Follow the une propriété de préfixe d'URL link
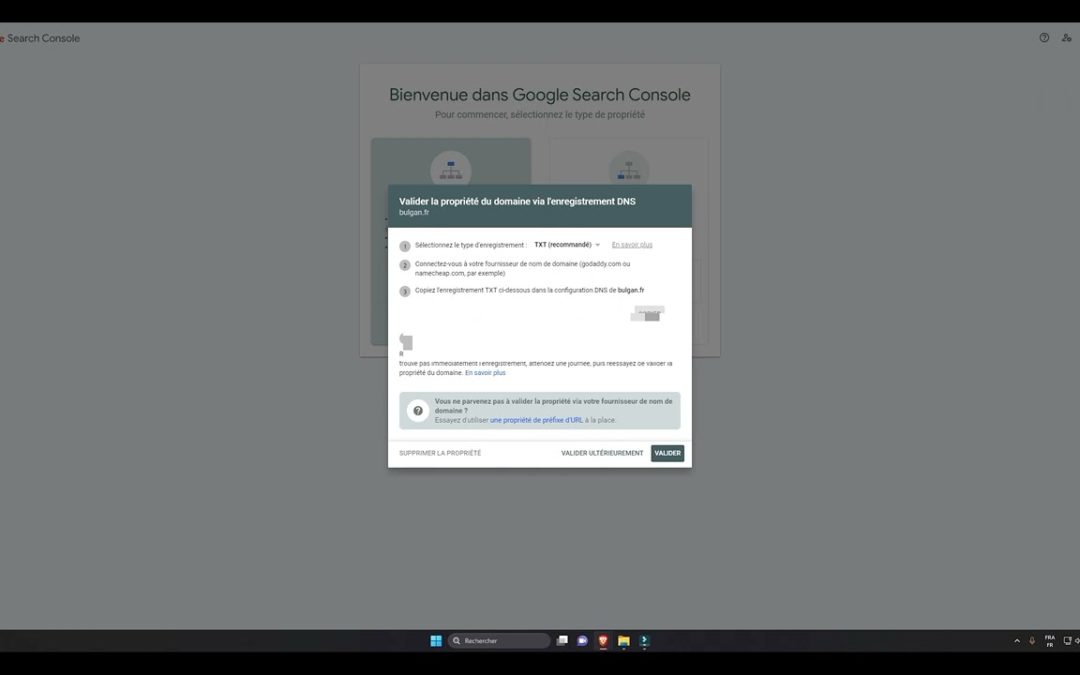Viewport: 1080px width, 675px height. coord(536,420)
